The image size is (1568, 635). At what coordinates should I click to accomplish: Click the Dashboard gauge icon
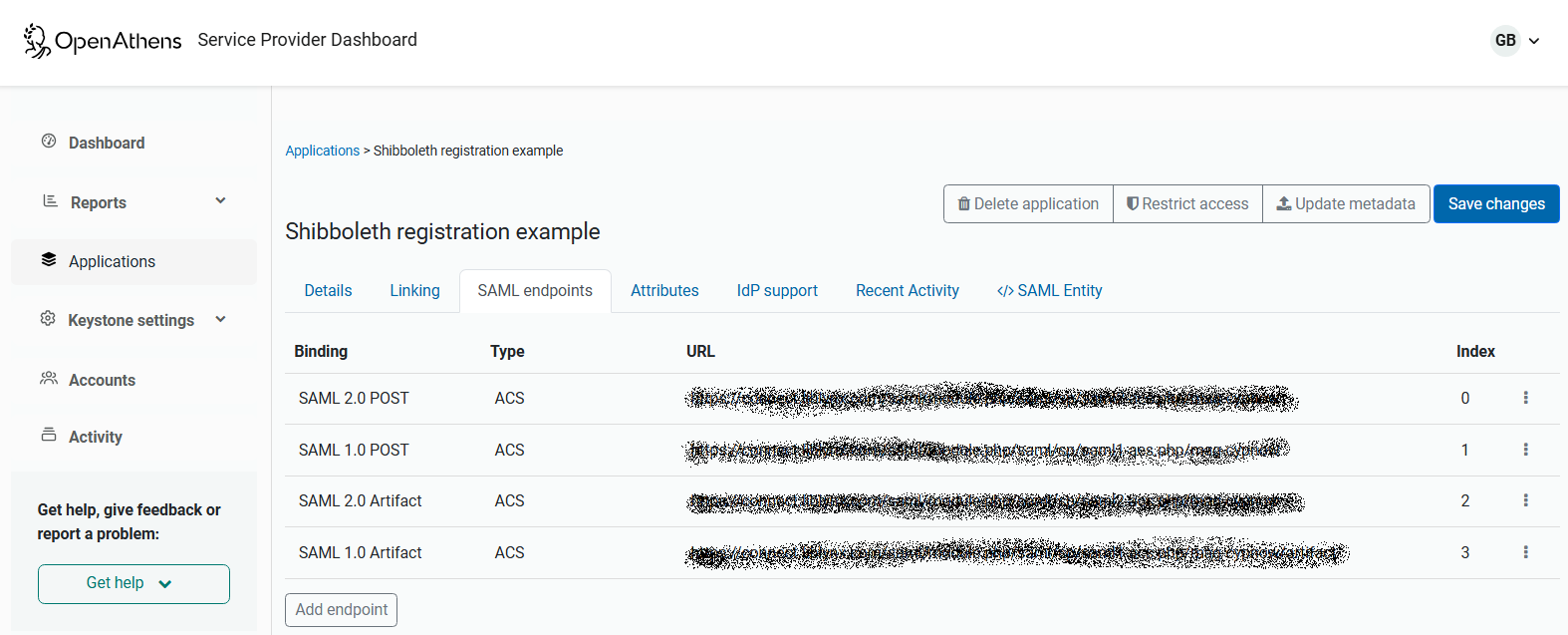49,141
